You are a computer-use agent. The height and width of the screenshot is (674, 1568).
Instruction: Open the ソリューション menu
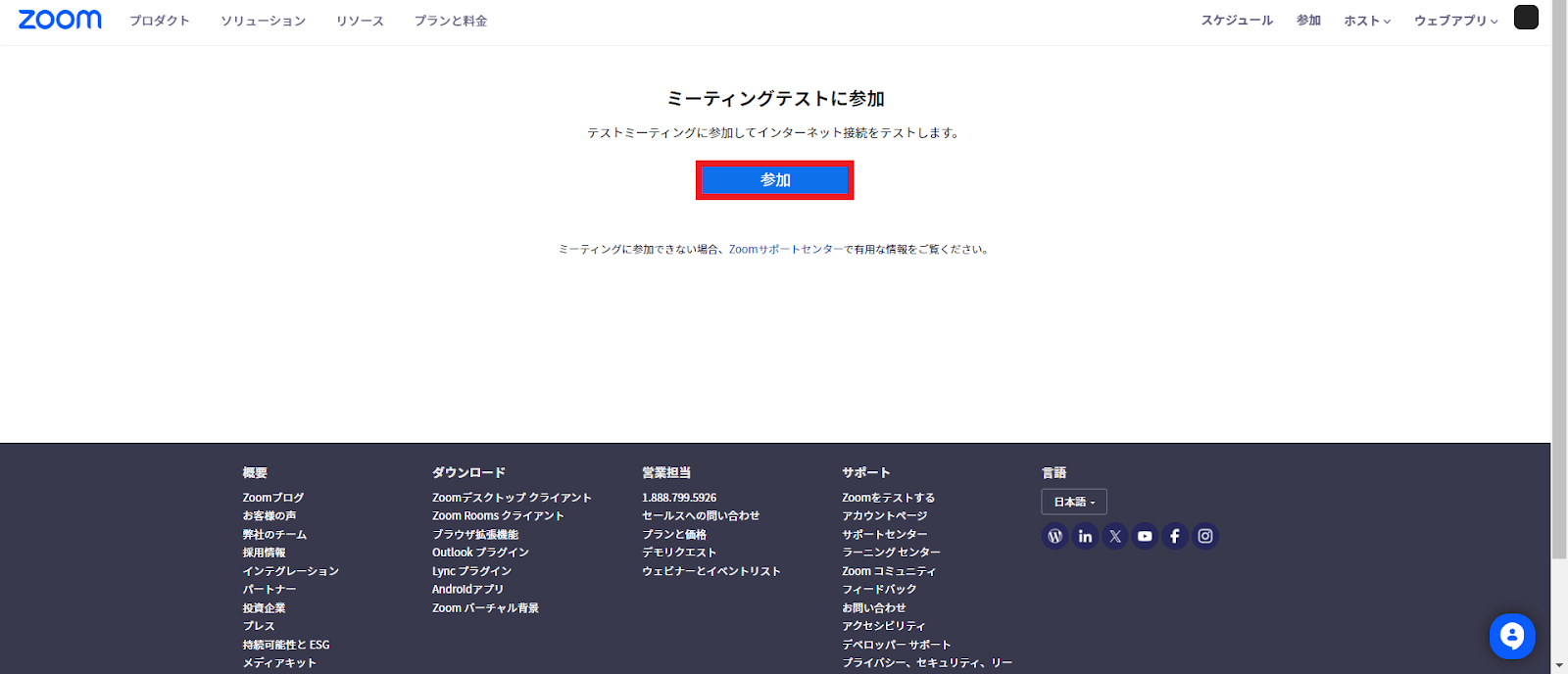263,21
